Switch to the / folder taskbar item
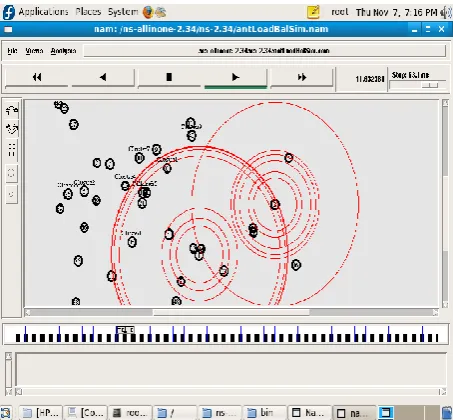Image resolution: width=453 pixels, height=420 pixels. point(176,413)
